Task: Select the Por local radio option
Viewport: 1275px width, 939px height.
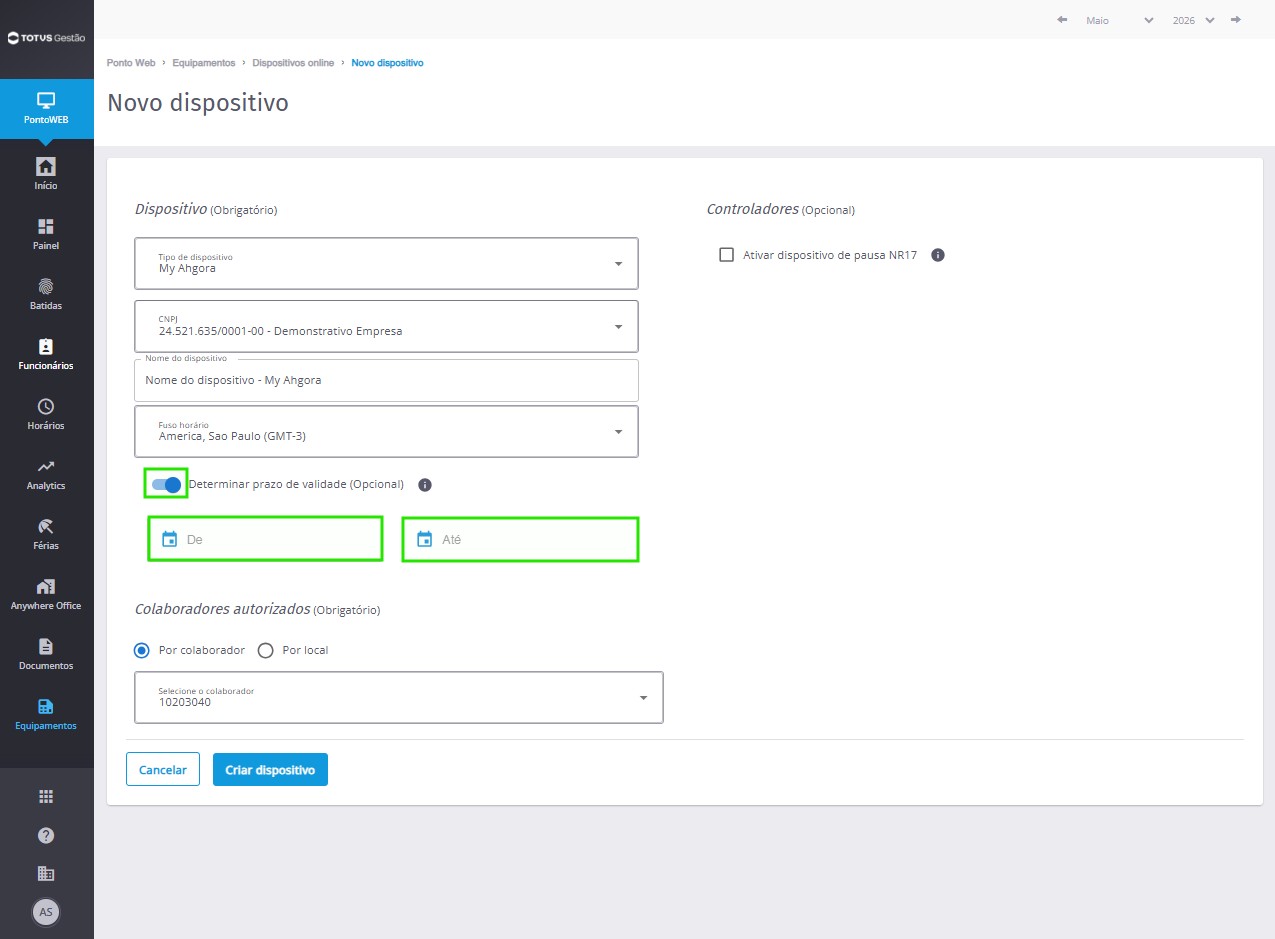Action: 266,650
